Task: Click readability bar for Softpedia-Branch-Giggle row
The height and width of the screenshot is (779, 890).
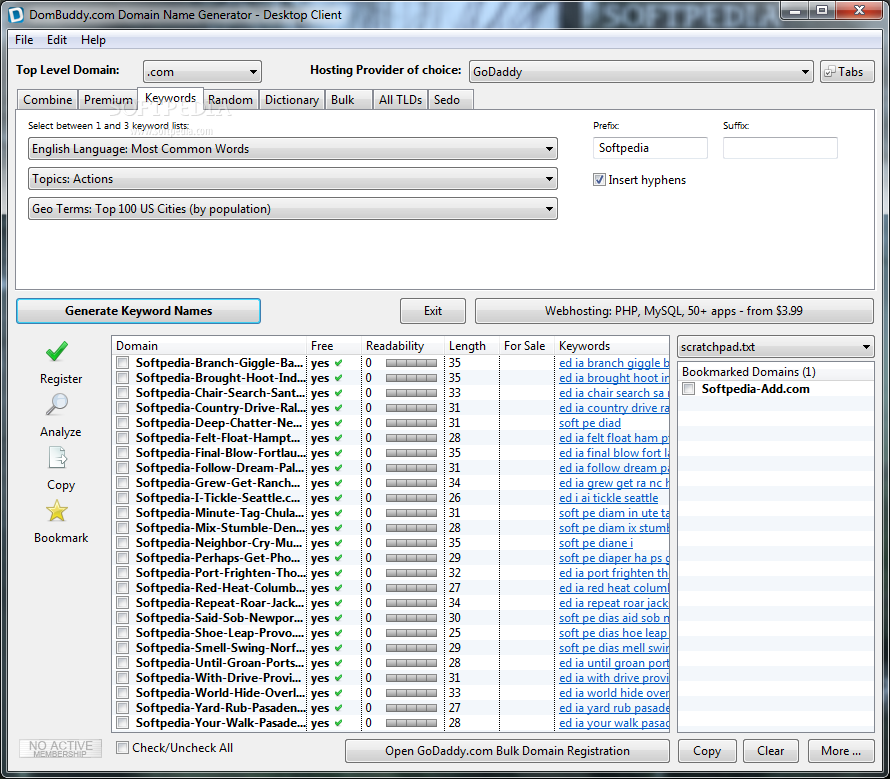Action: (412, 363)
